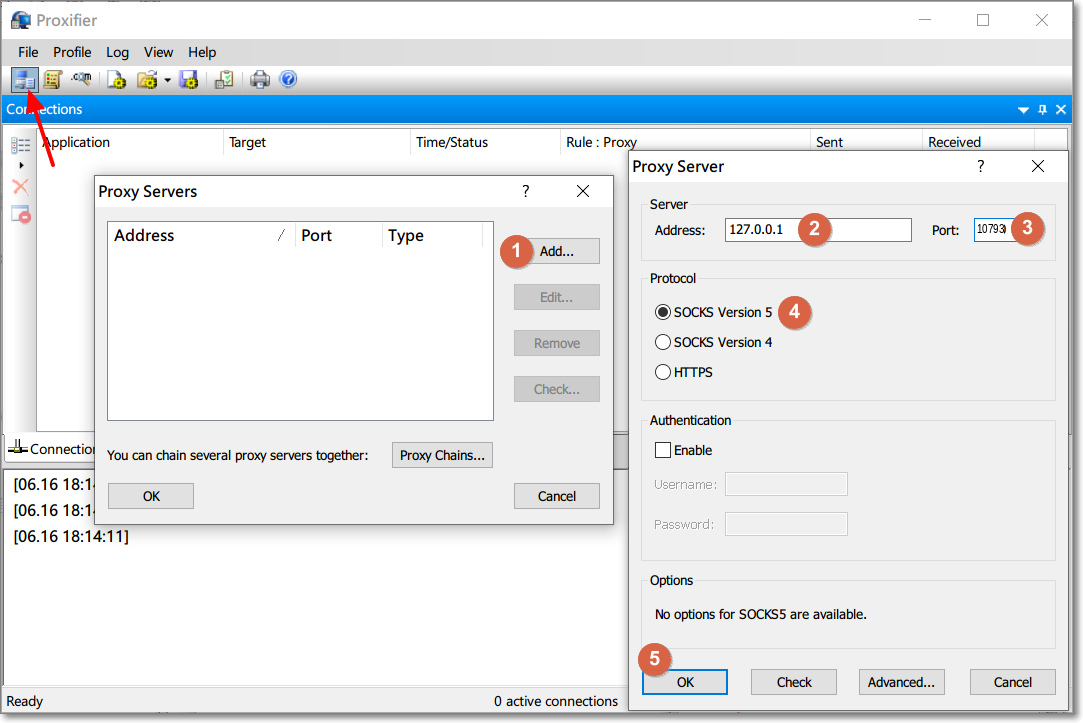Click help ? in Proxy Server title bar
1083x723 pixels.
(980, 166)
